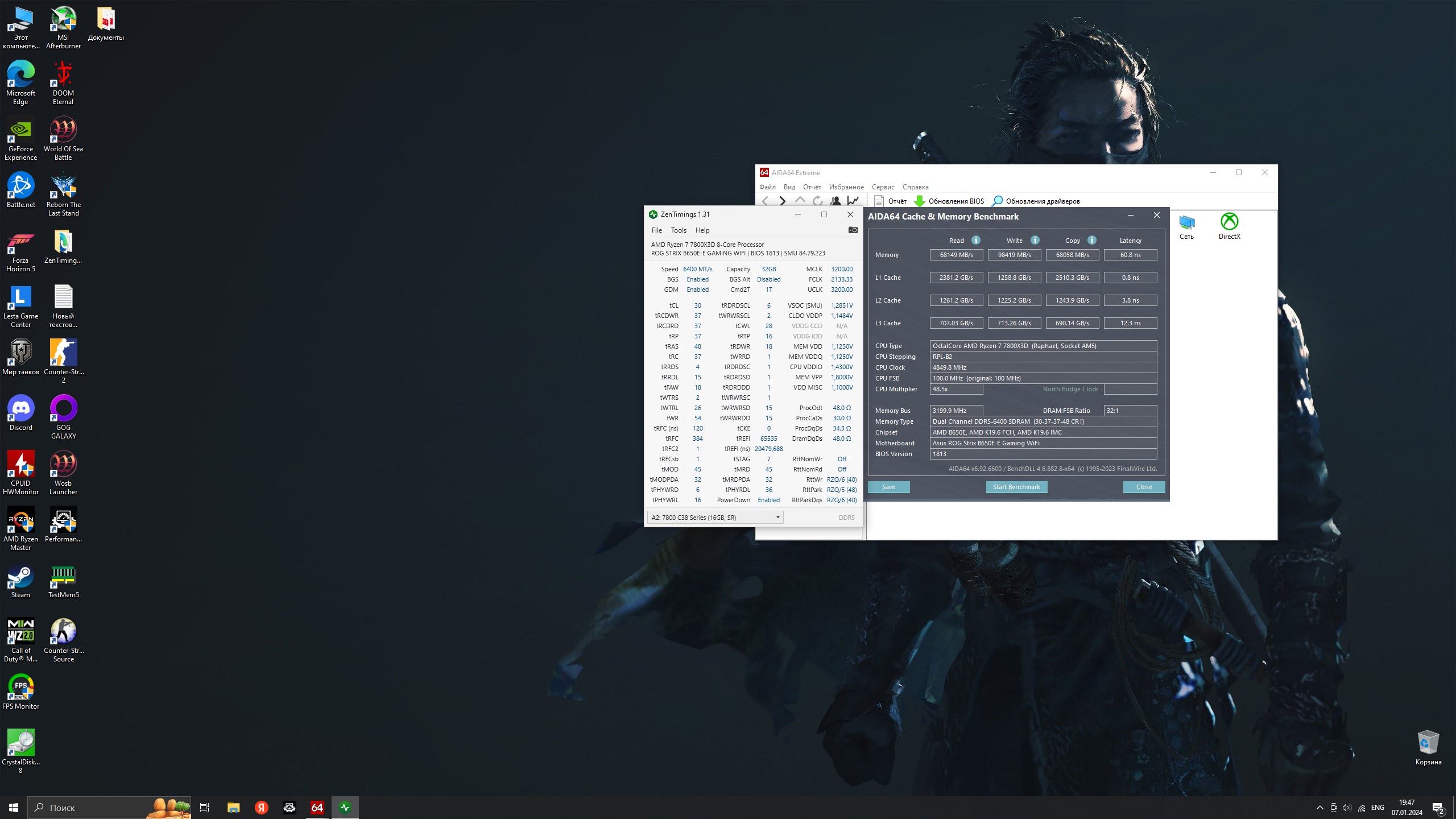1456x819 pixels.
Task: Click the Save button in benchmark window
Action: click(x=888, y=487)
